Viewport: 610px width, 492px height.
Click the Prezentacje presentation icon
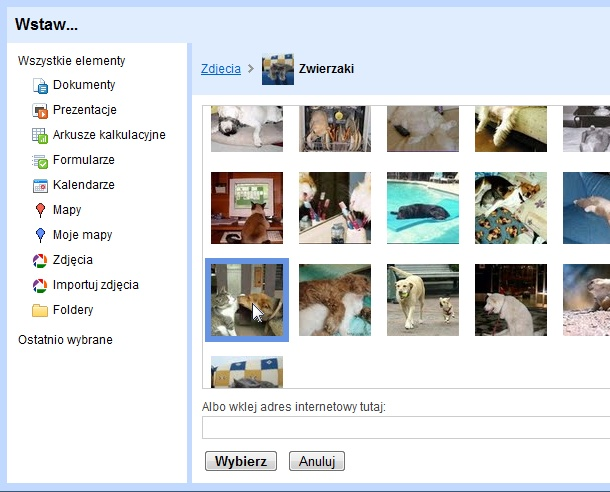(40, 110)
